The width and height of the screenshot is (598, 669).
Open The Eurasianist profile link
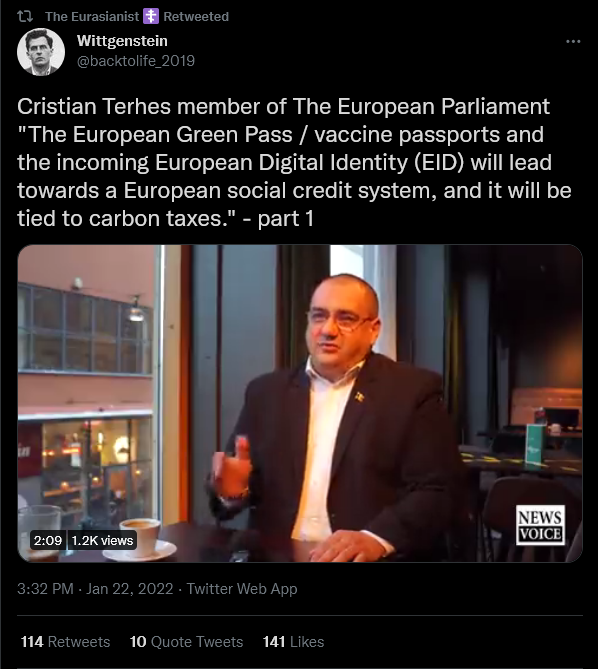click(92, 16)
